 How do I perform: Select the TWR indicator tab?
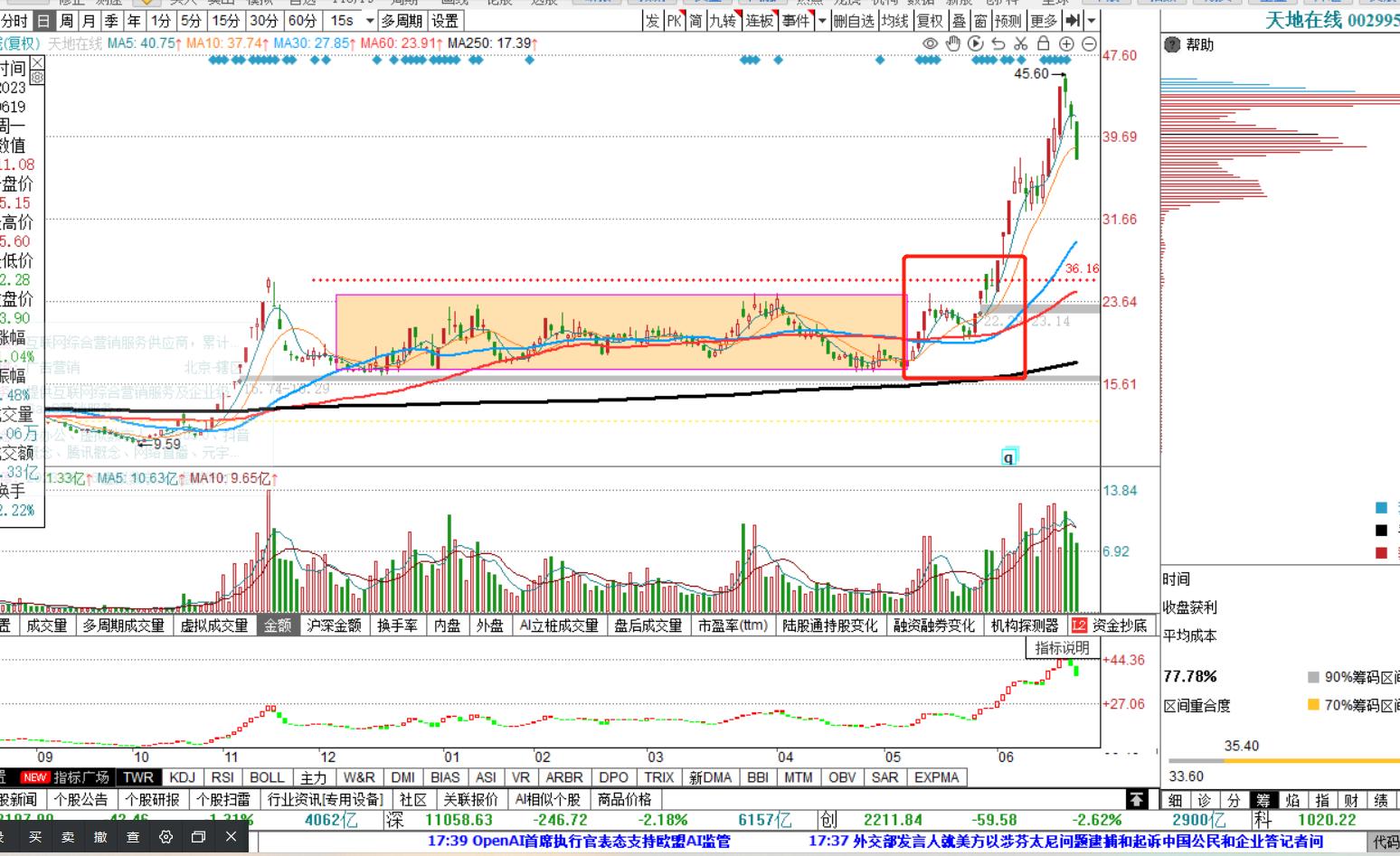(138, 777)
